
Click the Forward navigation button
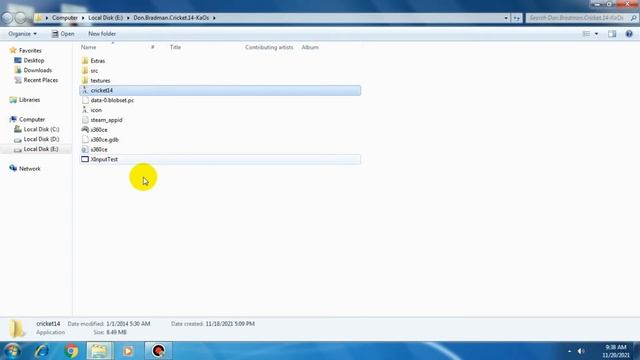pos(20,18)
